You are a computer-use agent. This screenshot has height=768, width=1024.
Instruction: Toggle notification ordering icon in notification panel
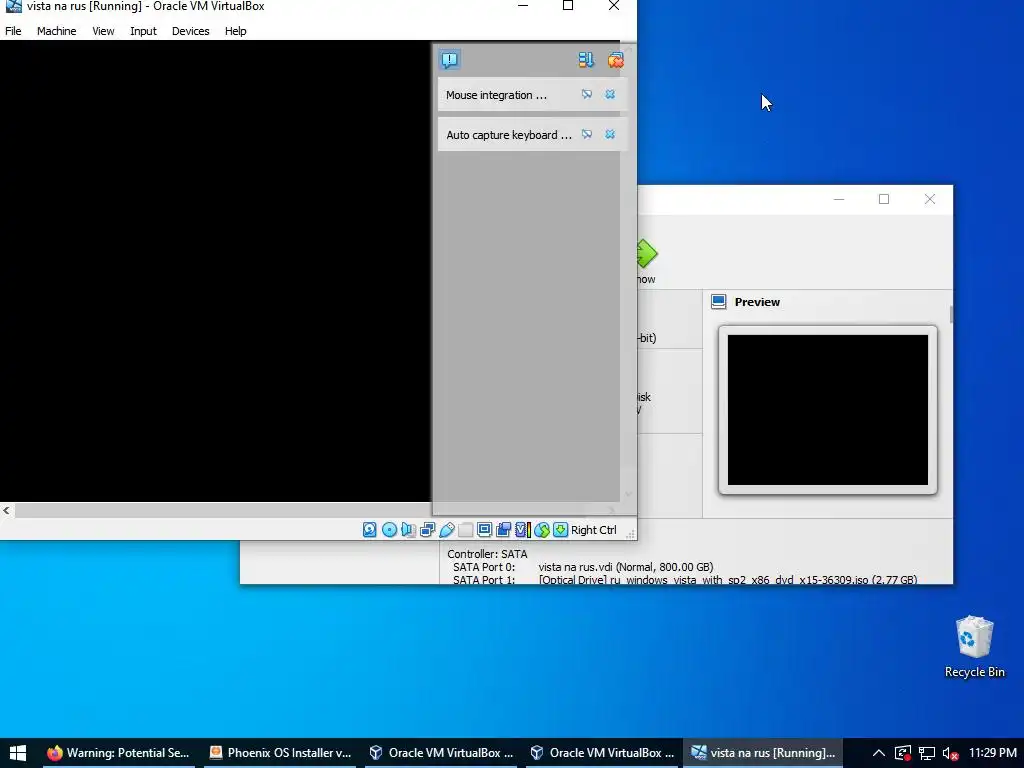tap(586, 60)
